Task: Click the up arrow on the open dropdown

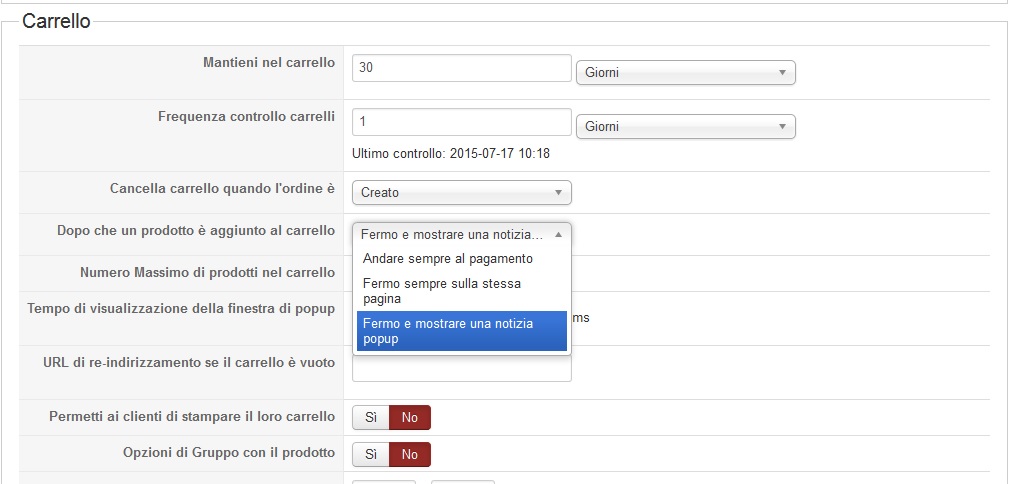Action: 558,235
